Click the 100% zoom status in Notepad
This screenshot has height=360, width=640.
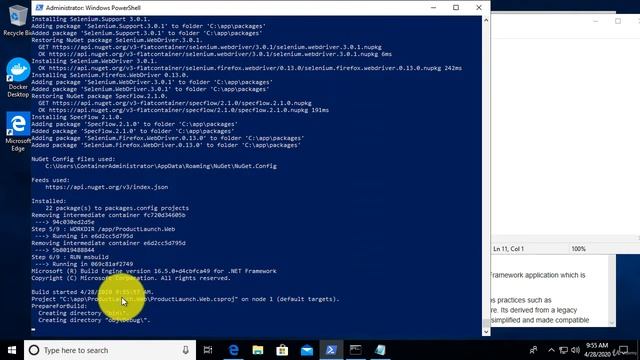[578, 249]
